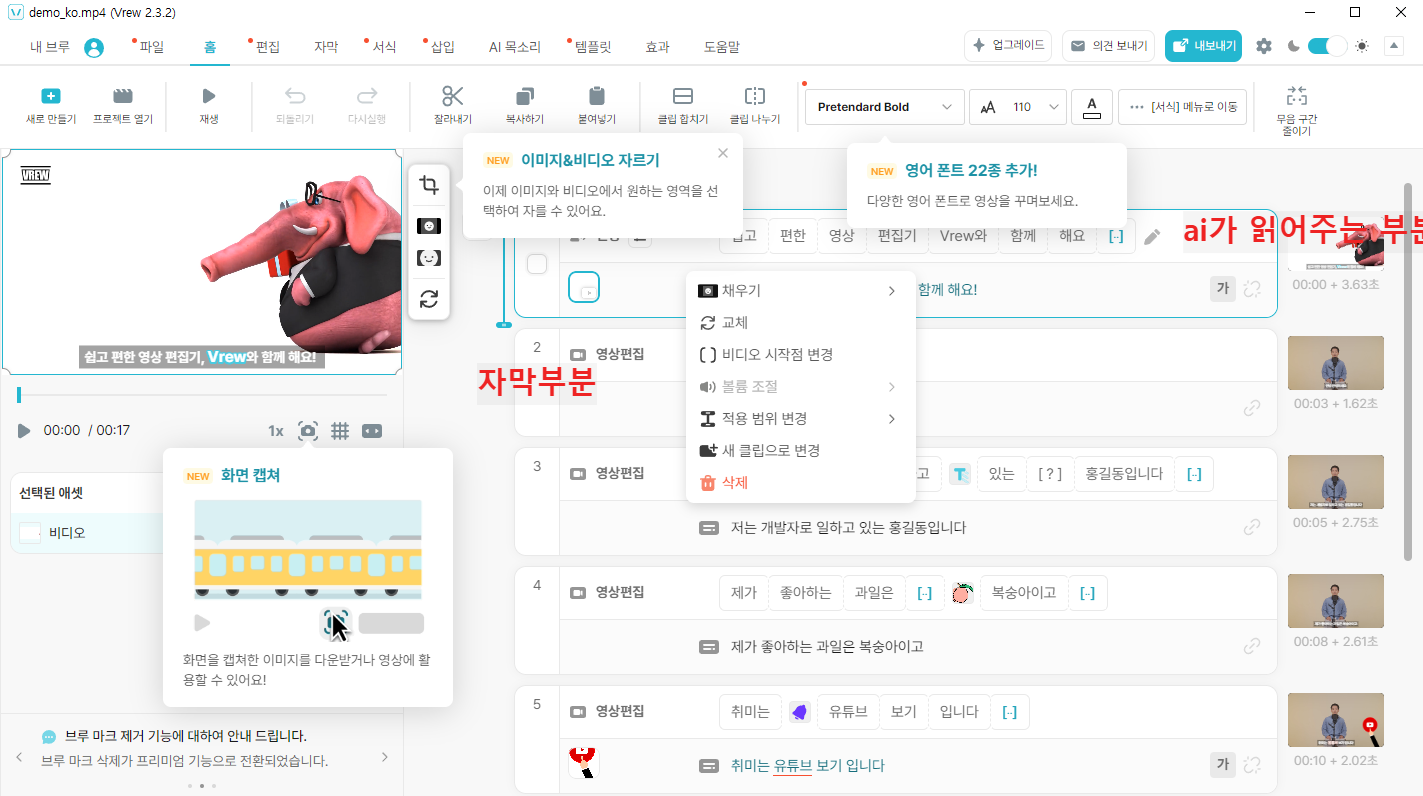This screenshot has height=796, width=1423.
Task: Open the 도움말 tab
Action: [x=722, y=47]
